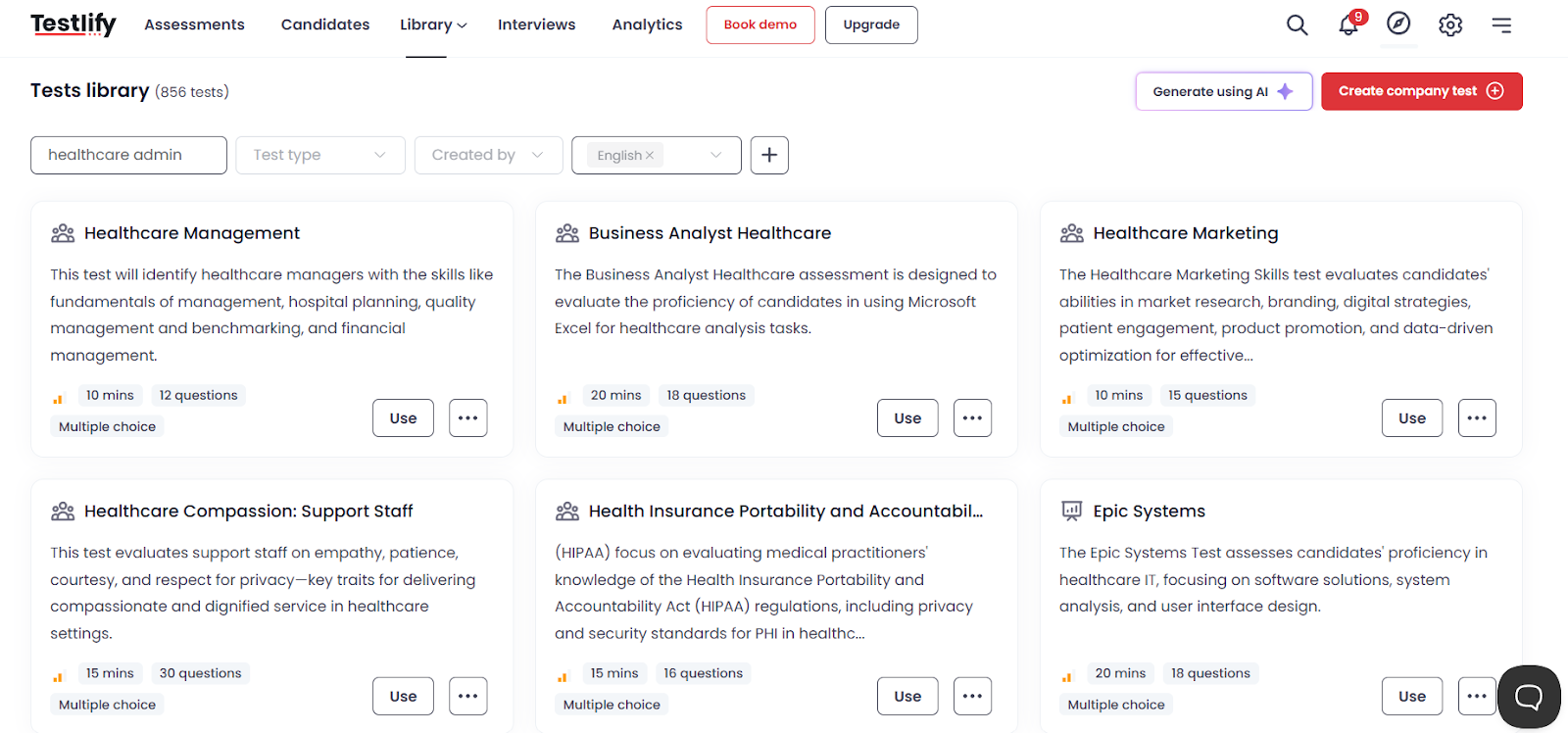Open the search magnifier icon
Screen dimensions: 1568x733
[x=1297, y=25]
